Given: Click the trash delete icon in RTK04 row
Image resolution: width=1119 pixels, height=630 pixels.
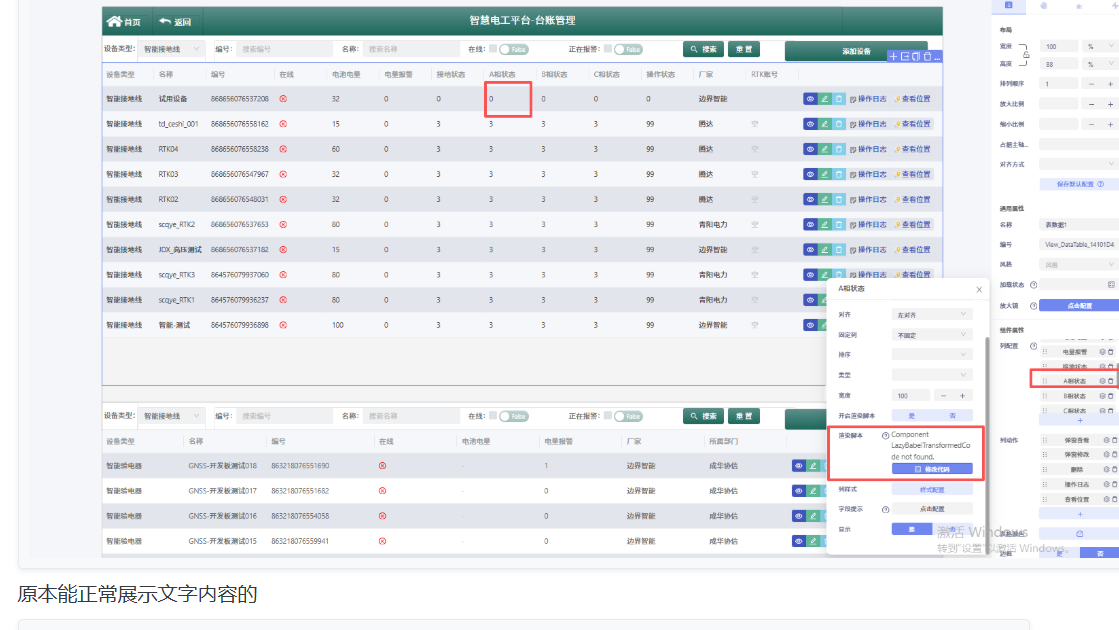Looking at the screenshot, I should coord(839,149).
